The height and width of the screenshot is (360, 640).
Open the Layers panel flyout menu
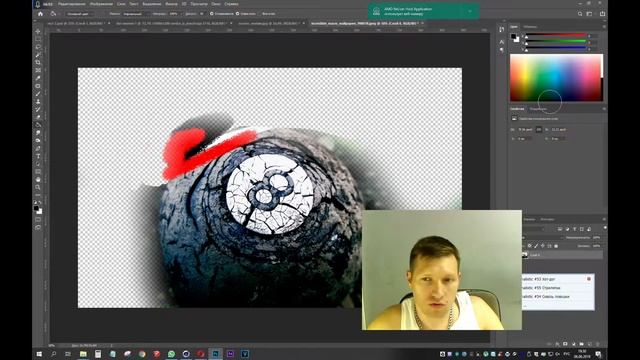[604, 219]
